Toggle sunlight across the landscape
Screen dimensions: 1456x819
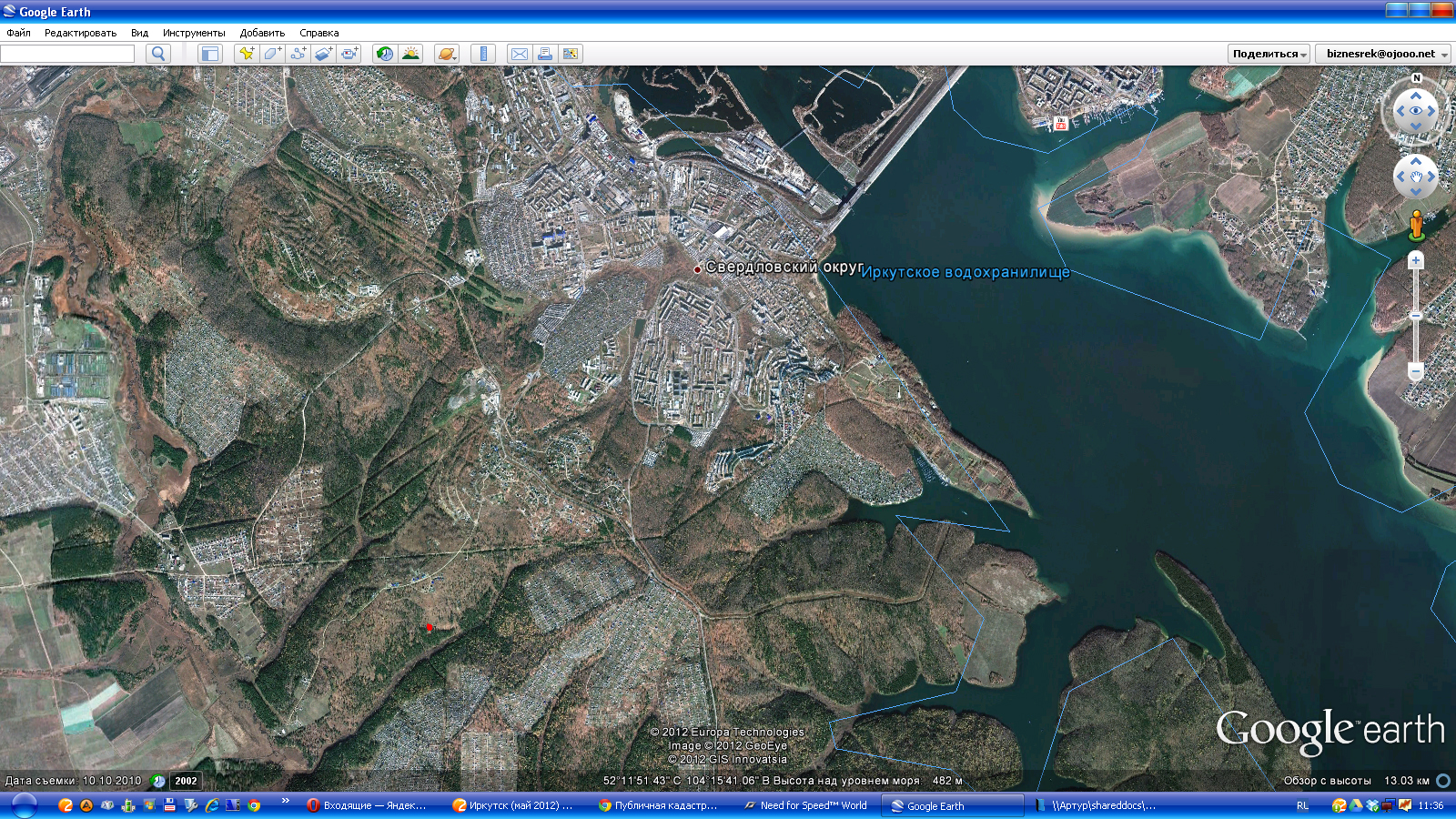pyautogui.click(x=410, y=54)
